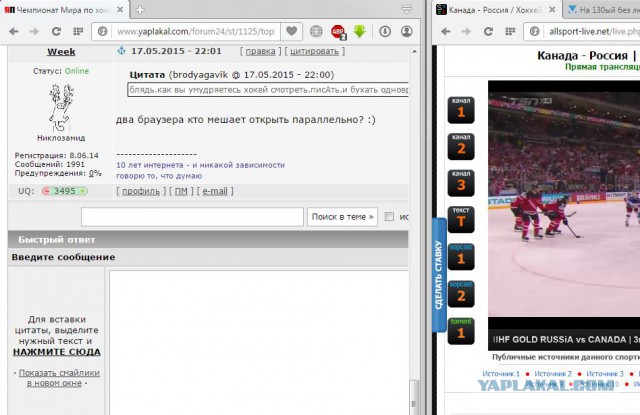Screen dimensions: 640x415
Task: Click the allsport-live.net address bar
Action: (x=594, y=31)
